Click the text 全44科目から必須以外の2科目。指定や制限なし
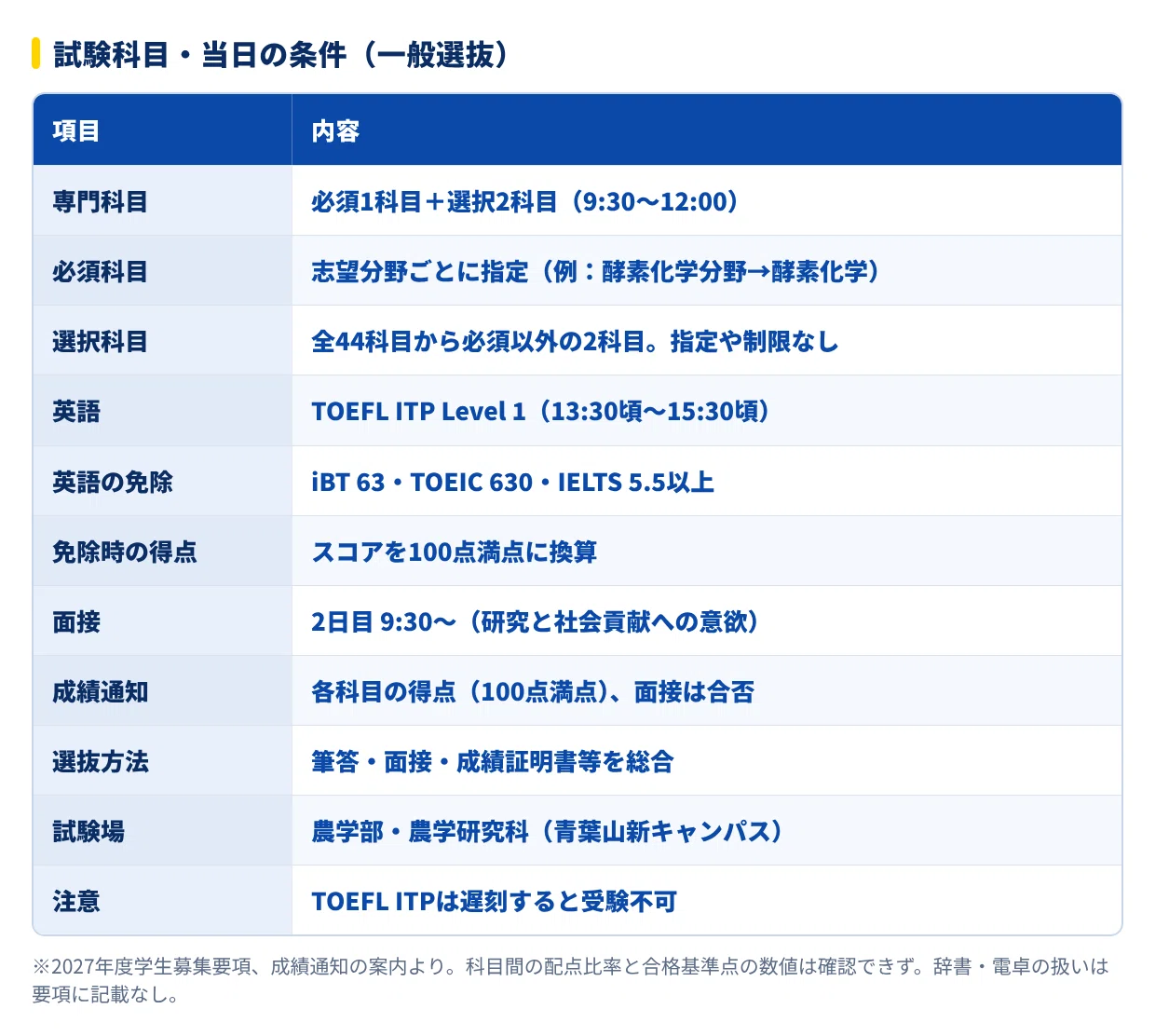The width and height of the screenshot is (1155, 1036). pyautogui.click(x=575, y=341)
